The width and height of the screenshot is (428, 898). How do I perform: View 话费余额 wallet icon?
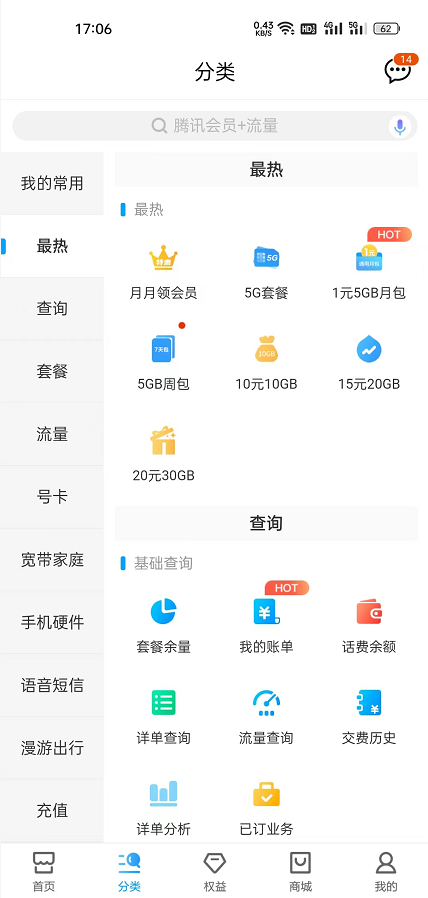[x=369, y=612]
